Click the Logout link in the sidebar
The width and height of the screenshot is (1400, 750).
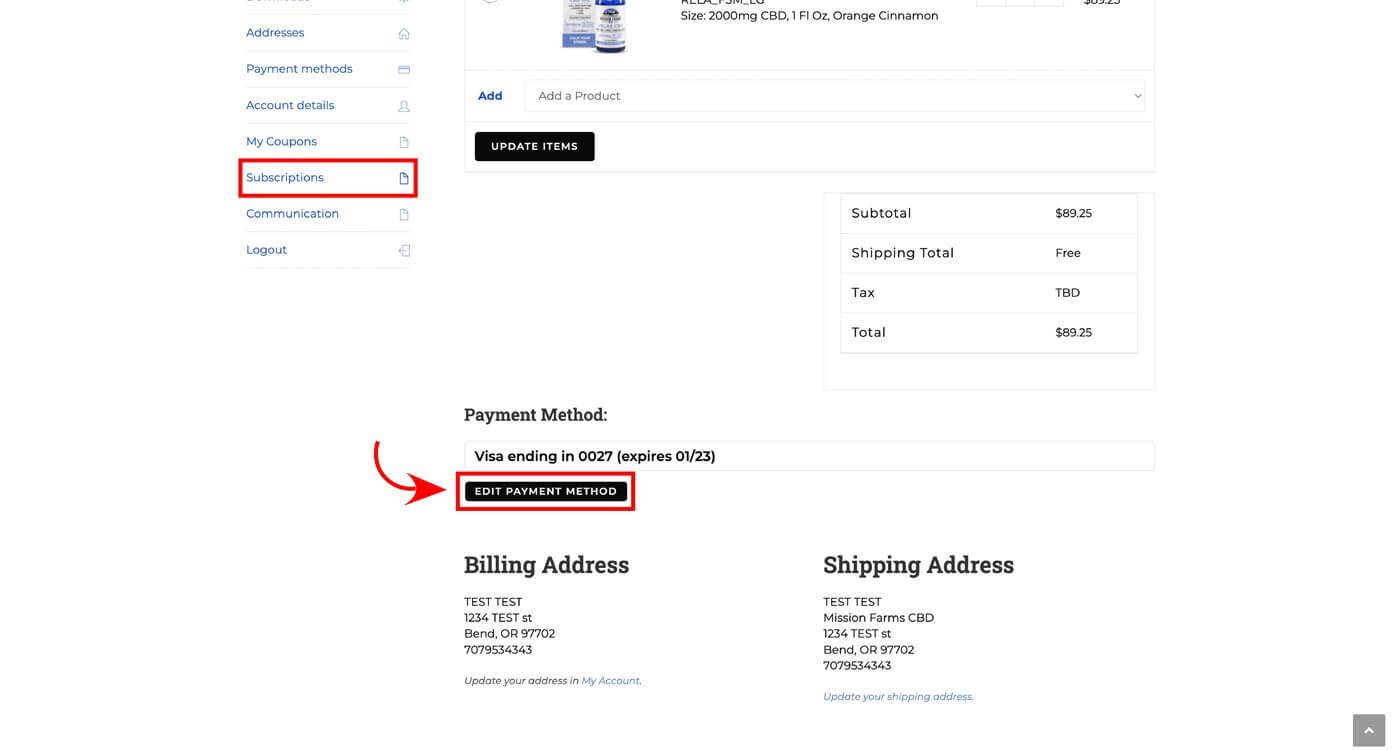pyautogui.click(x=266, y=250)
